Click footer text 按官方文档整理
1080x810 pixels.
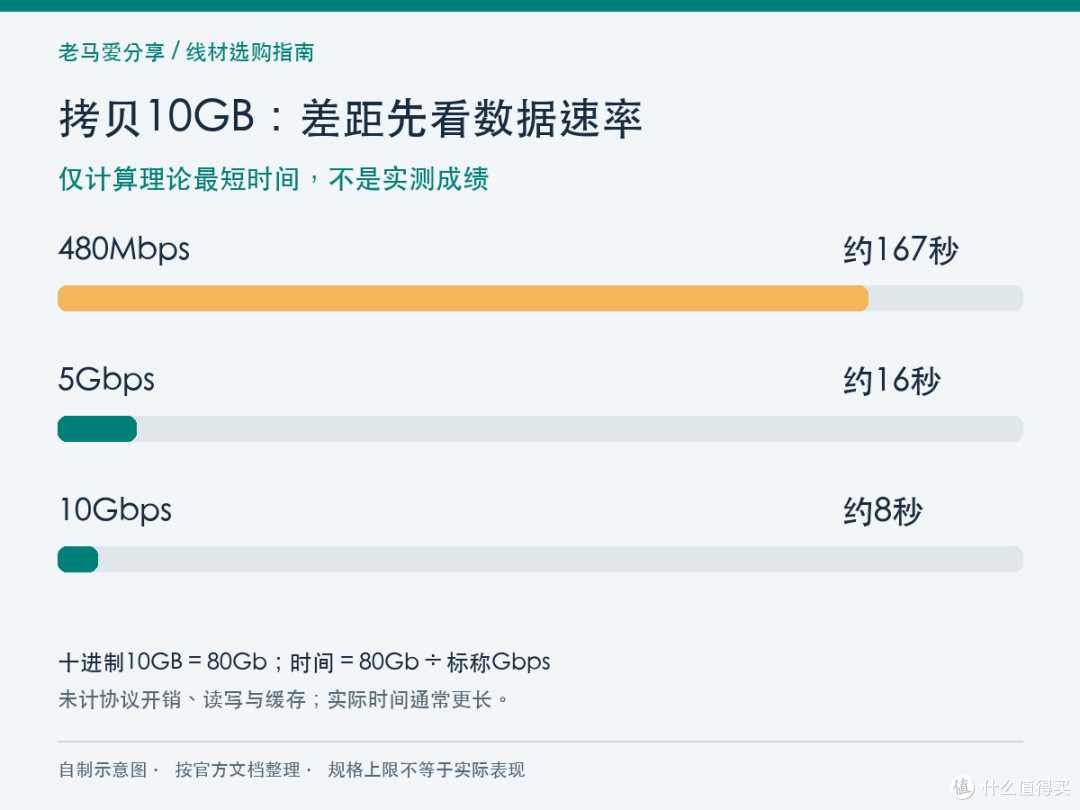(x=238, y=769)
